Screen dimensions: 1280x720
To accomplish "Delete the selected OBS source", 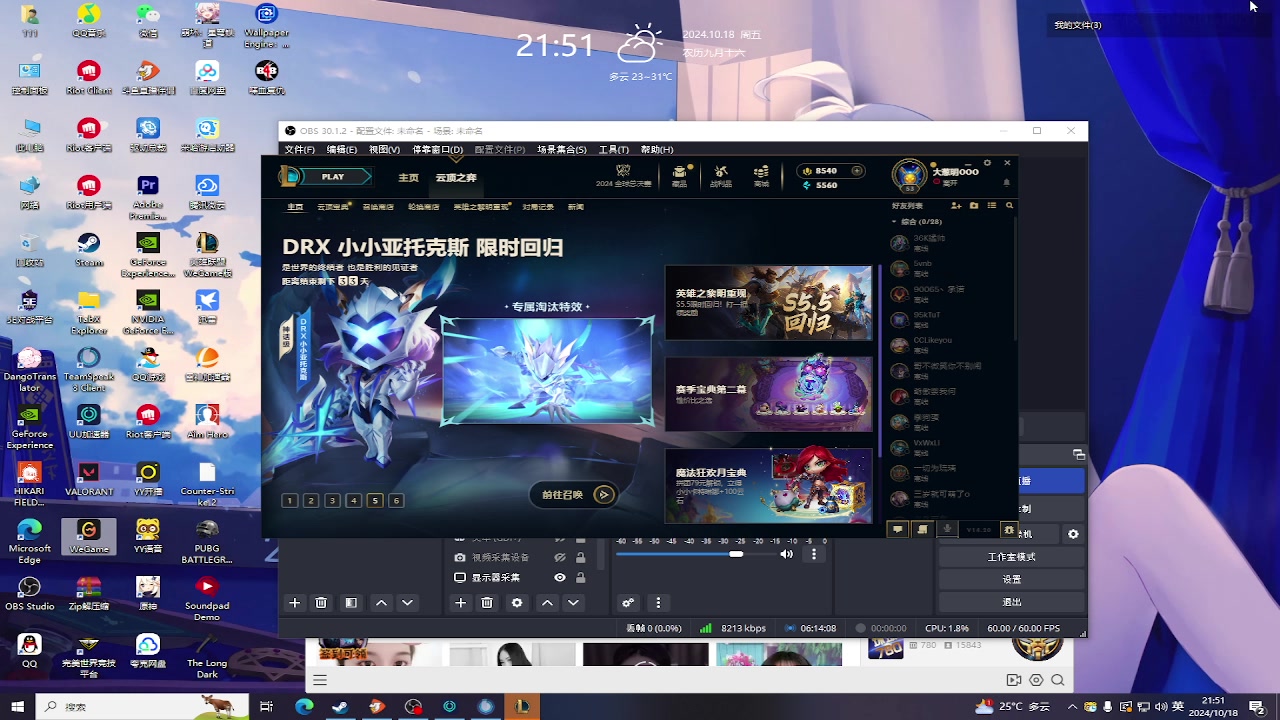I will (487, 603).
